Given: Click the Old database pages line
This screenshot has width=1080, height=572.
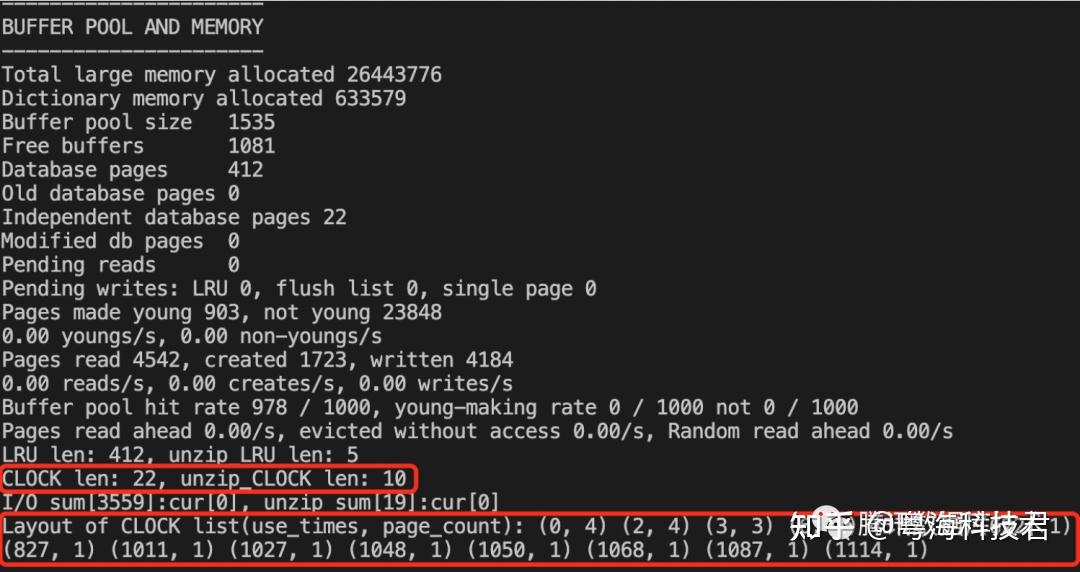Looking at the screenshot, I should (x=121, y=194).
